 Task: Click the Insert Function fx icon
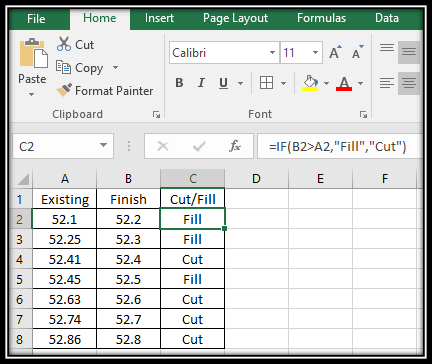click(x=235, y=146)
